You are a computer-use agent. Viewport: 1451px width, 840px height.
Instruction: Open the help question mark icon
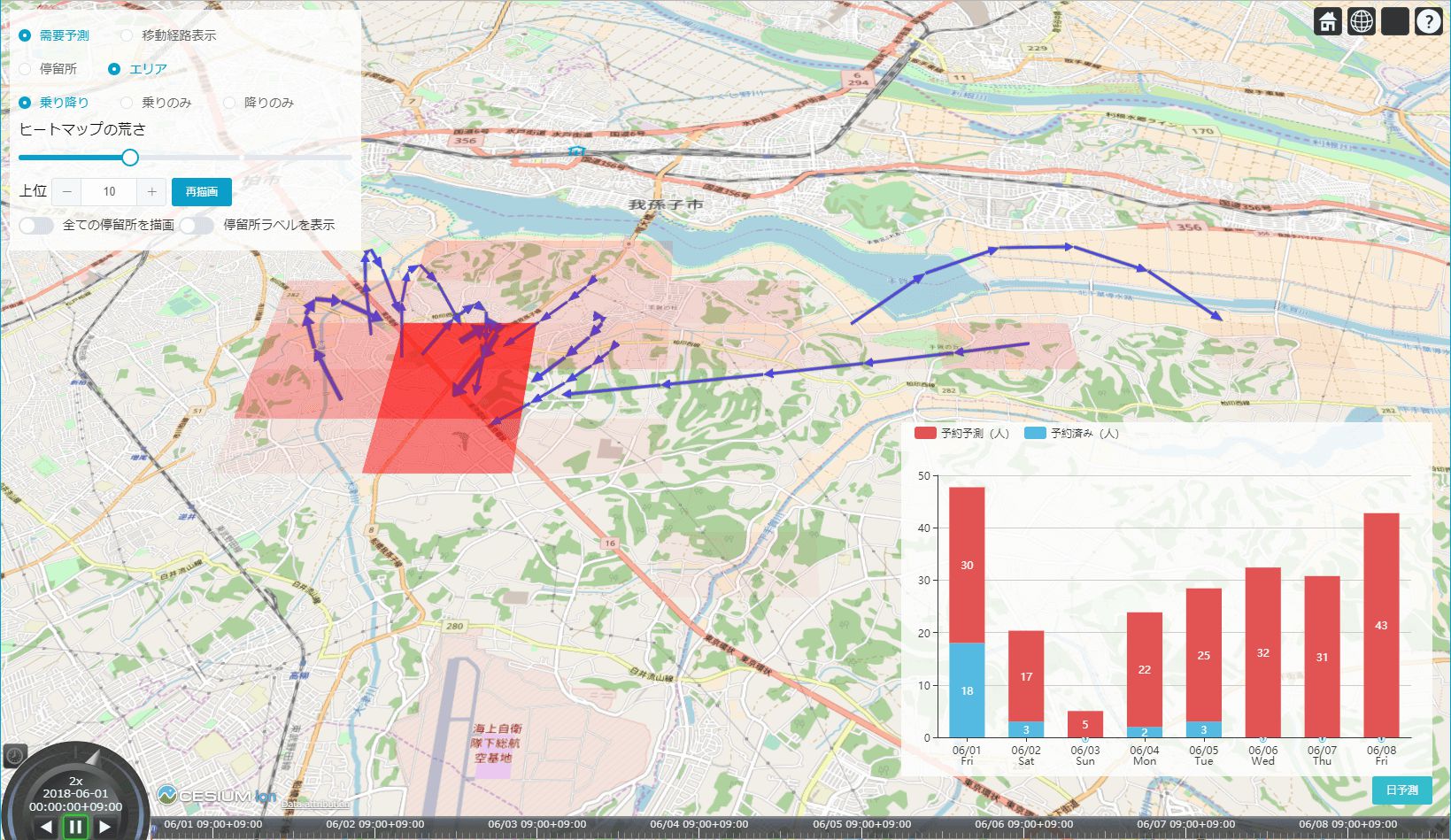point(1427,19)
